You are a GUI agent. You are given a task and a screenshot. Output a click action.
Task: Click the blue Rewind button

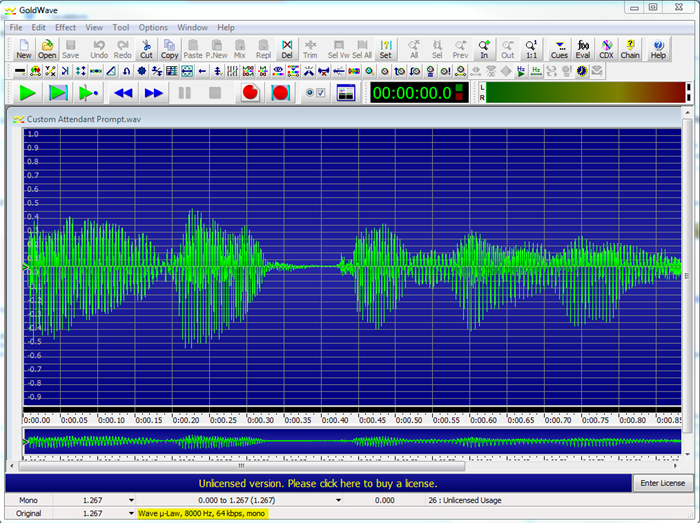(x=123, y=93)
